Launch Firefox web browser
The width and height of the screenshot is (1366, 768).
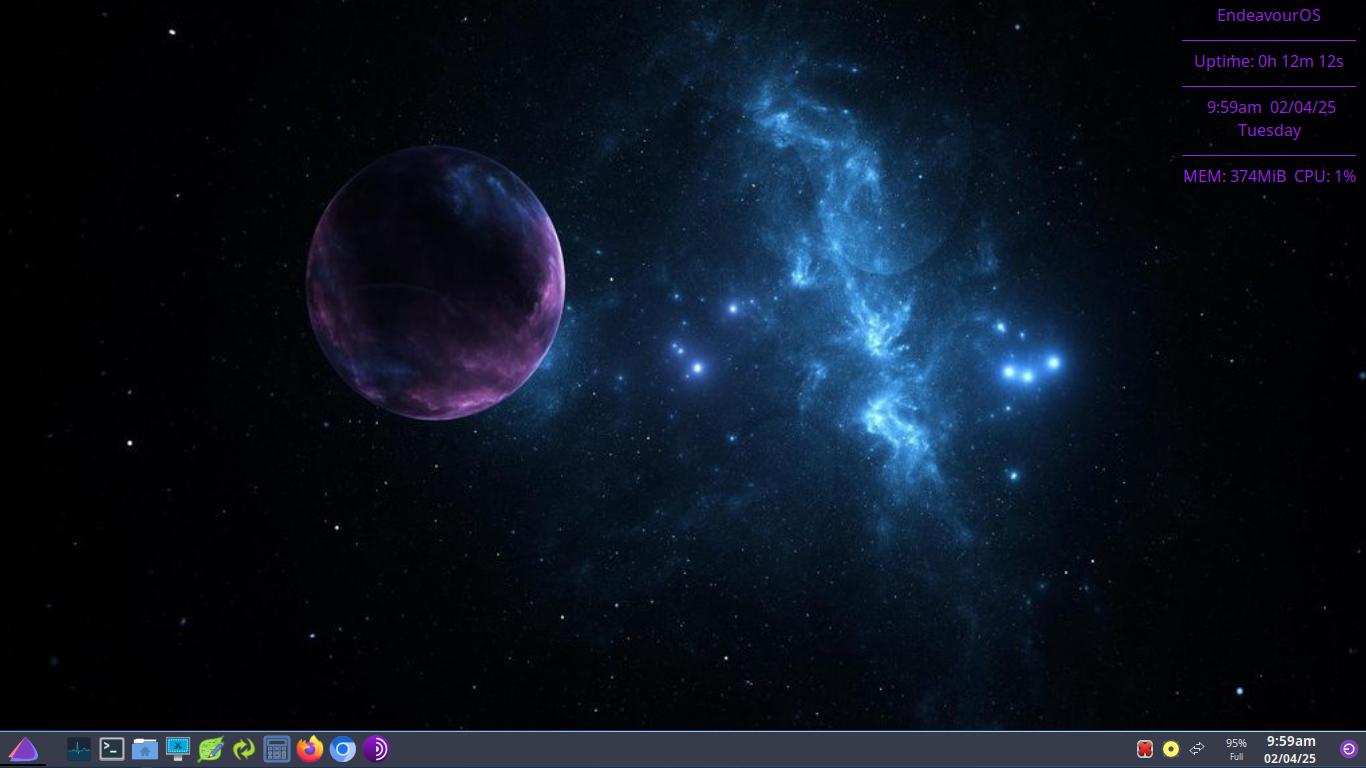click(310, 749)
